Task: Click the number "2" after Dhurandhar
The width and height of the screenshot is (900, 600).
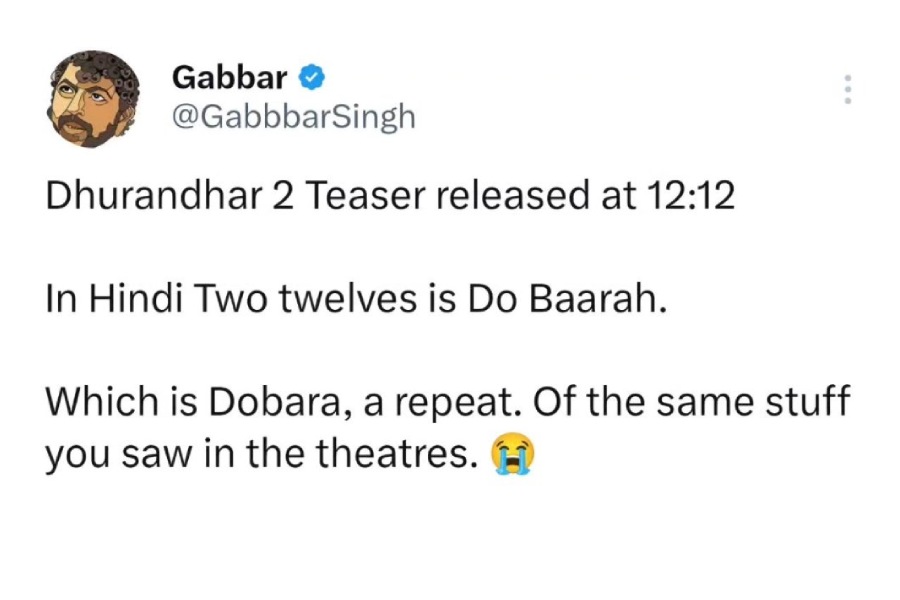Action: (x=280, y=196)
